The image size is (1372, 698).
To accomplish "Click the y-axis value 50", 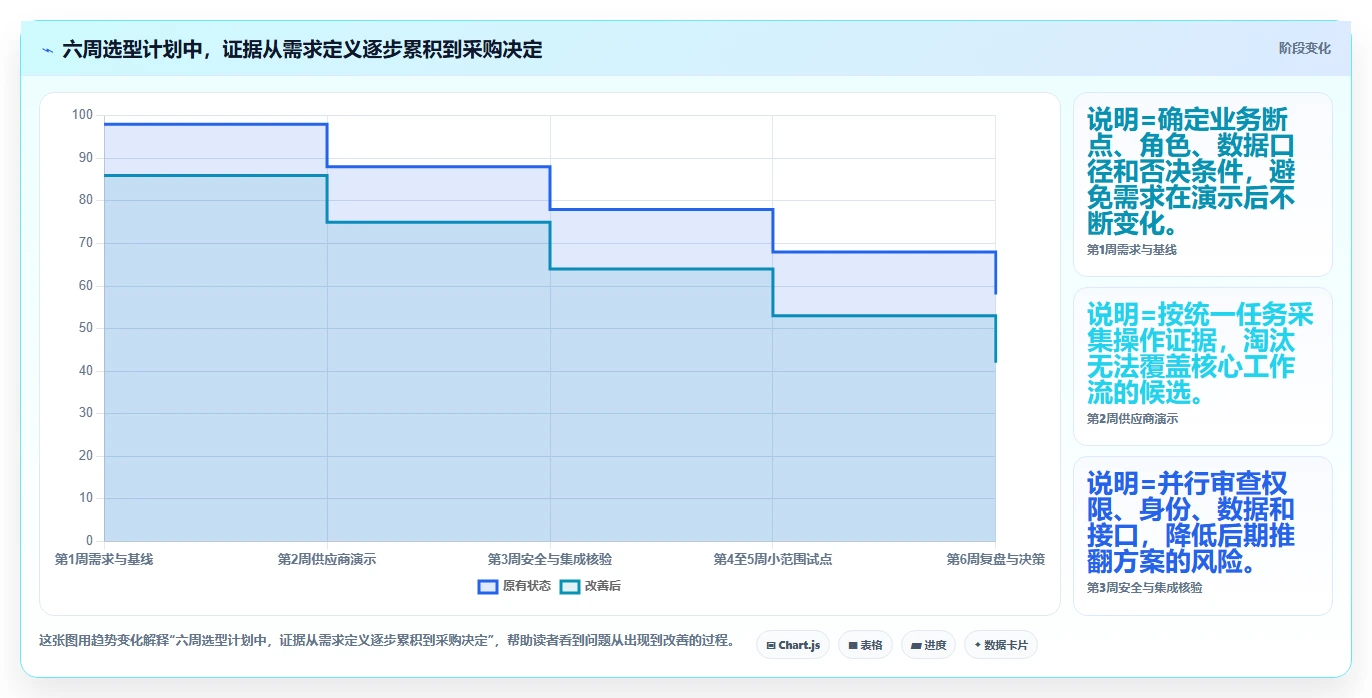I will point(85,328).
